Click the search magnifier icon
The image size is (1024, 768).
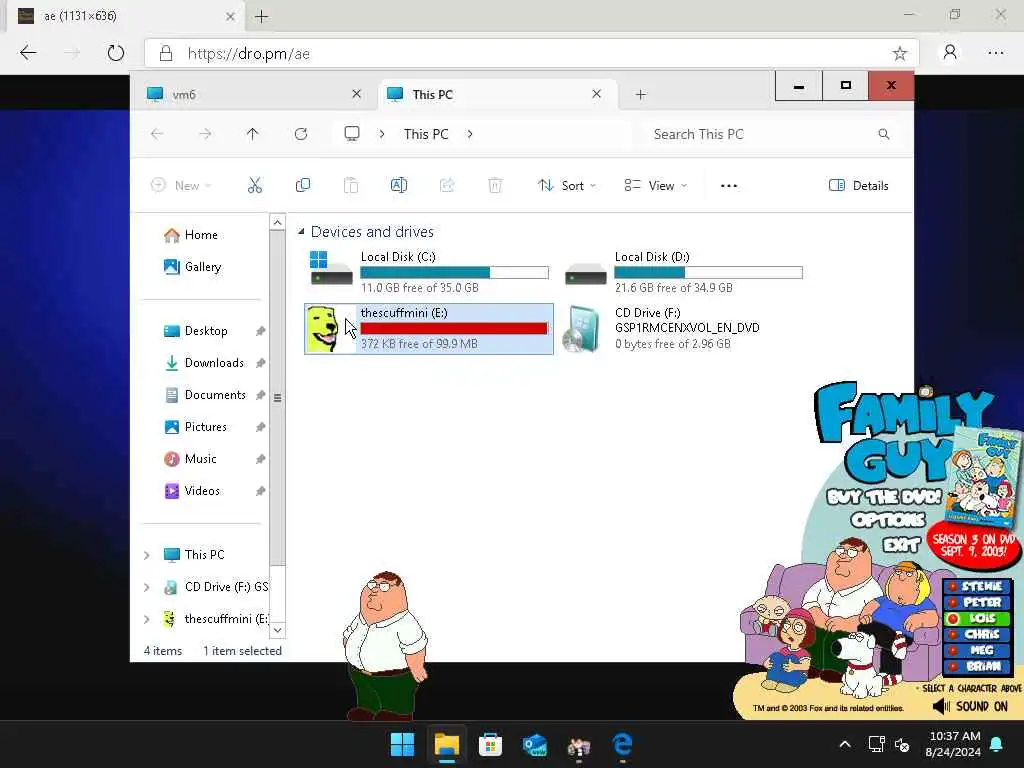tap(884, 134)
